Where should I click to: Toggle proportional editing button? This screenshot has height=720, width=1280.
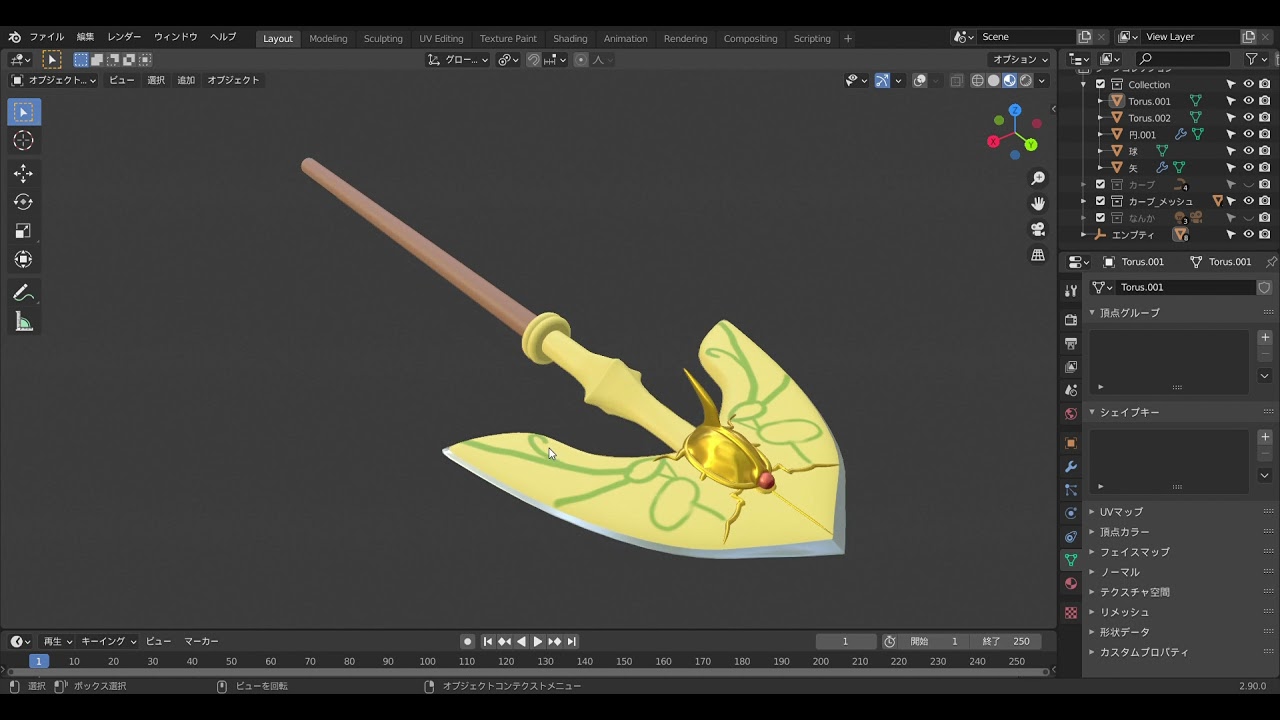[581, 60]
